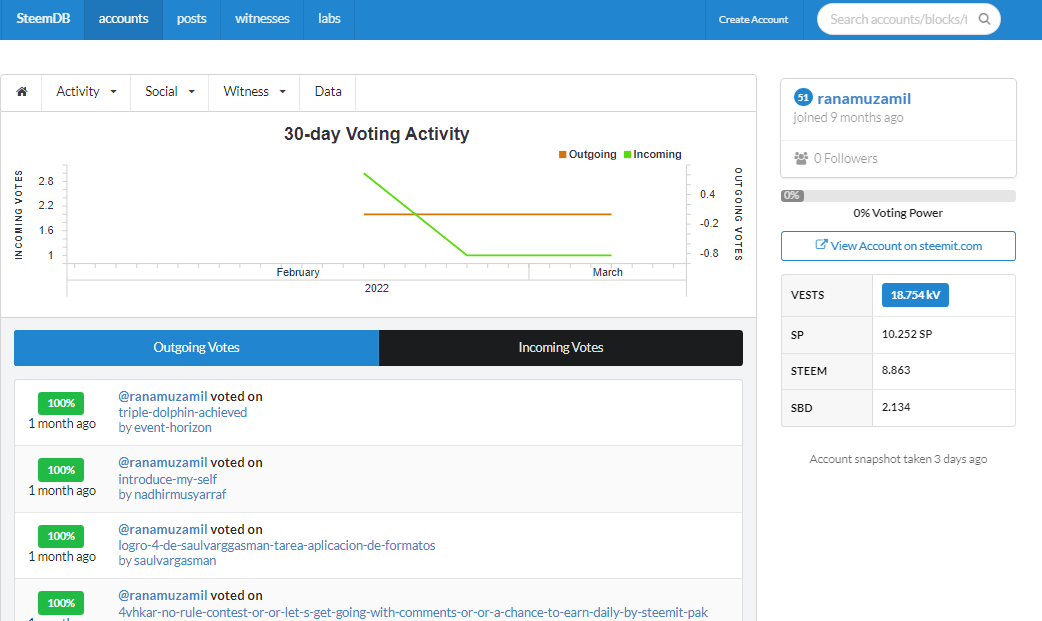Go to the labs navigation item
Screen dimensions: 1042x621
pyautogui.click(x=329, y=19)
